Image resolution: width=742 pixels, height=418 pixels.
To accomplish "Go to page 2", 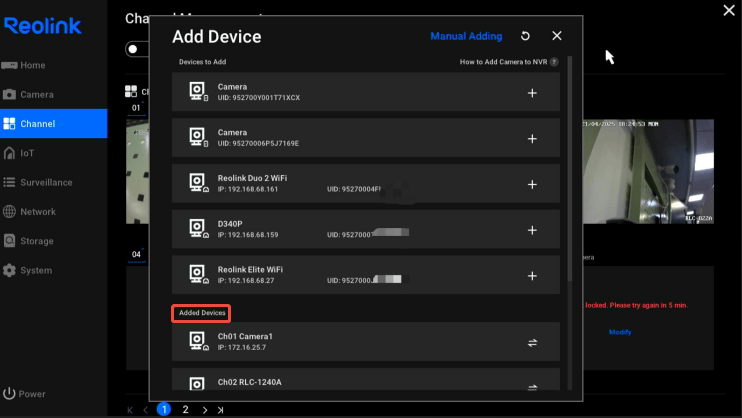I will coord(186,409).
